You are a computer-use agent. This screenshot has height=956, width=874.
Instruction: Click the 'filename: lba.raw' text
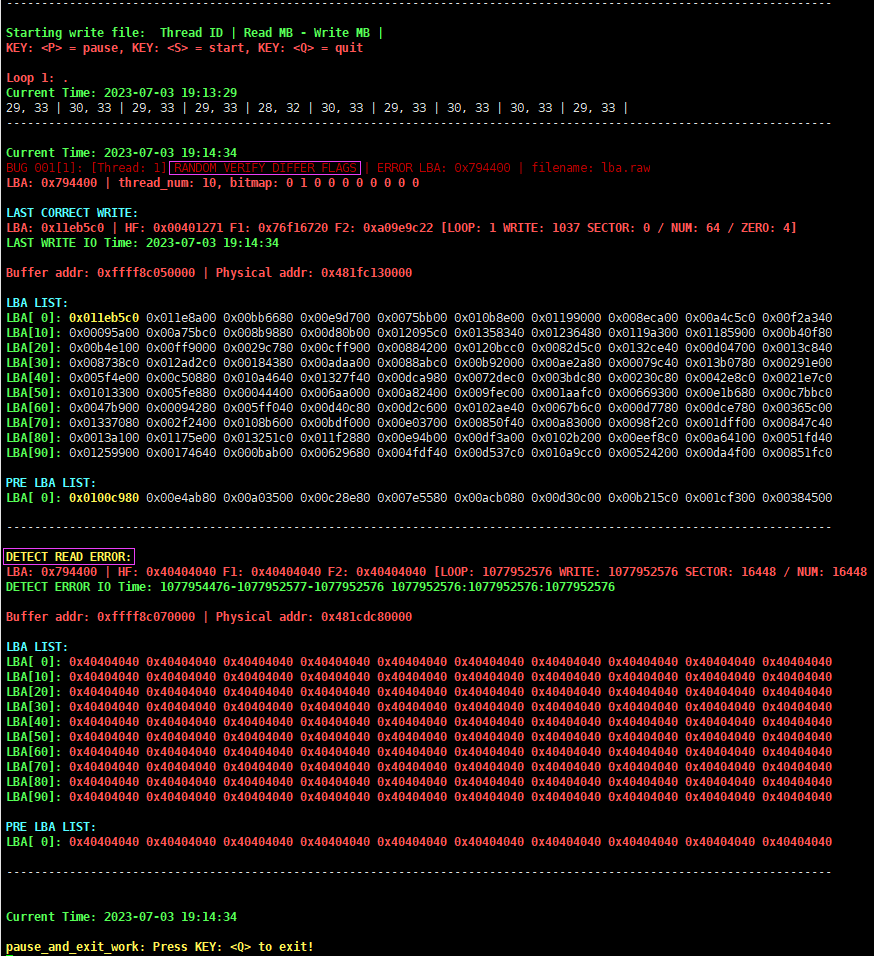point(591,168)
